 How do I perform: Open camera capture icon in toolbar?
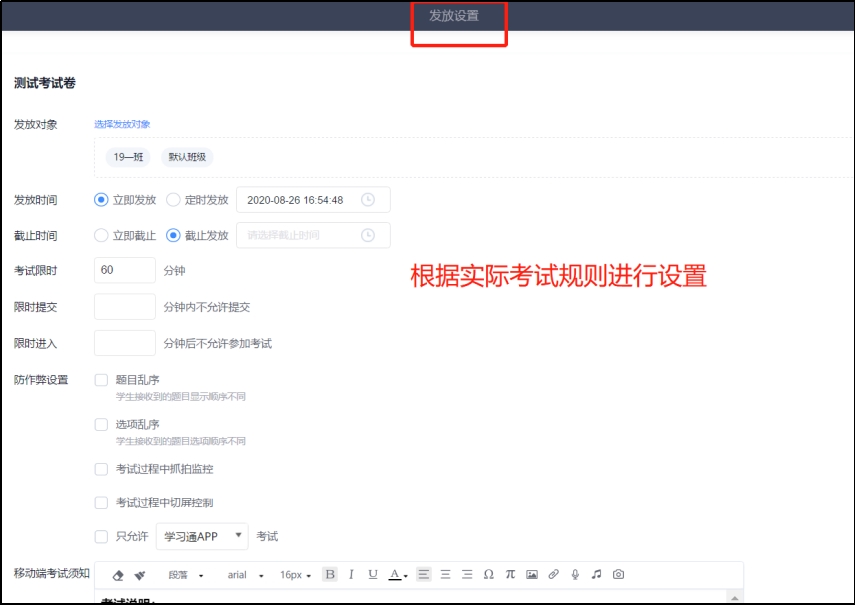[618, 574]
